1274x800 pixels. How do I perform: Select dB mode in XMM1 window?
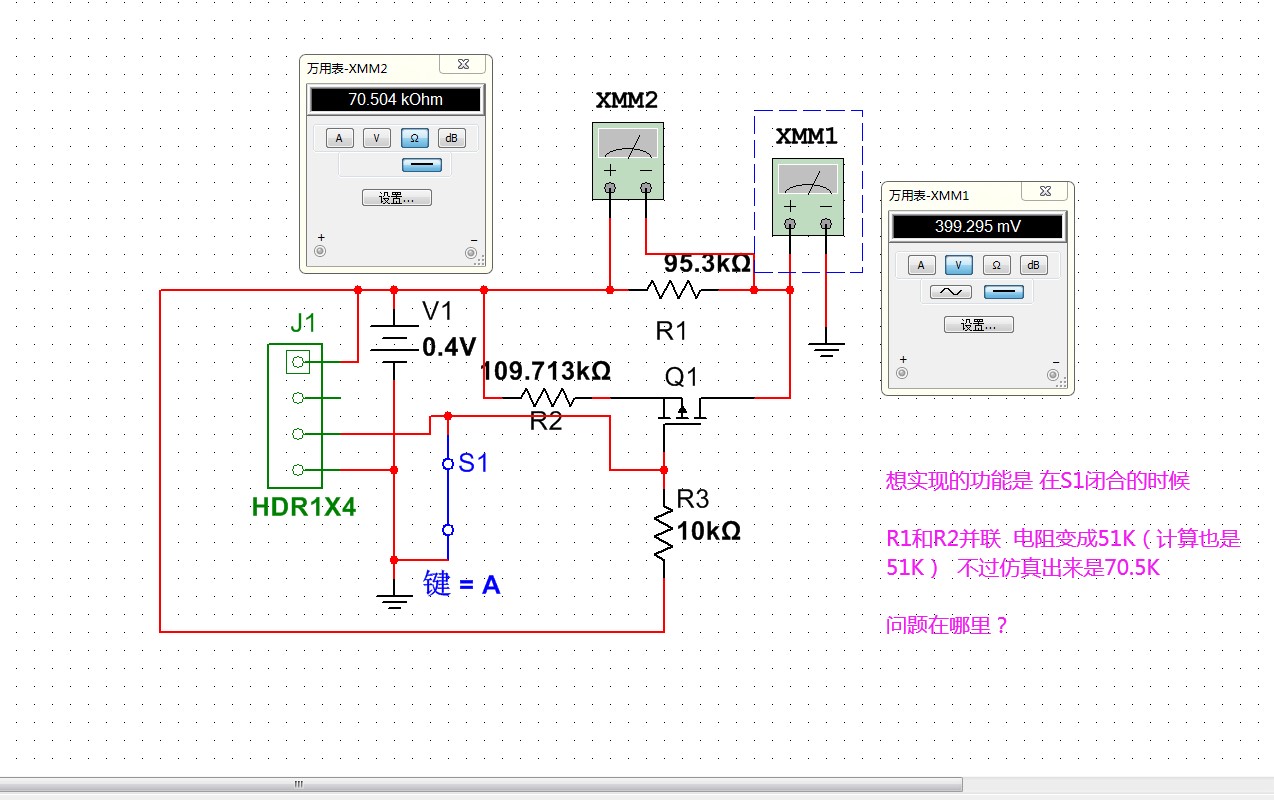1033,265
